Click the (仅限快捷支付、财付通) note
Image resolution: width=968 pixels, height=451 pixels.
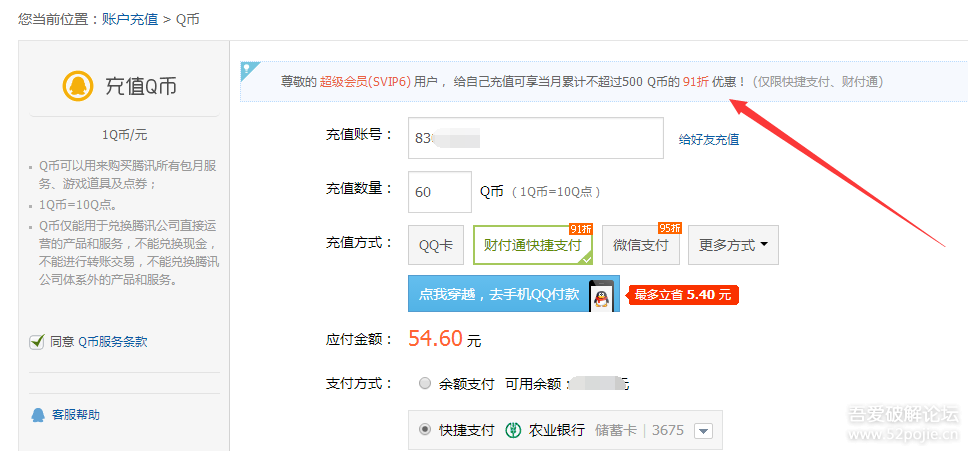click(x=817, y=81)
